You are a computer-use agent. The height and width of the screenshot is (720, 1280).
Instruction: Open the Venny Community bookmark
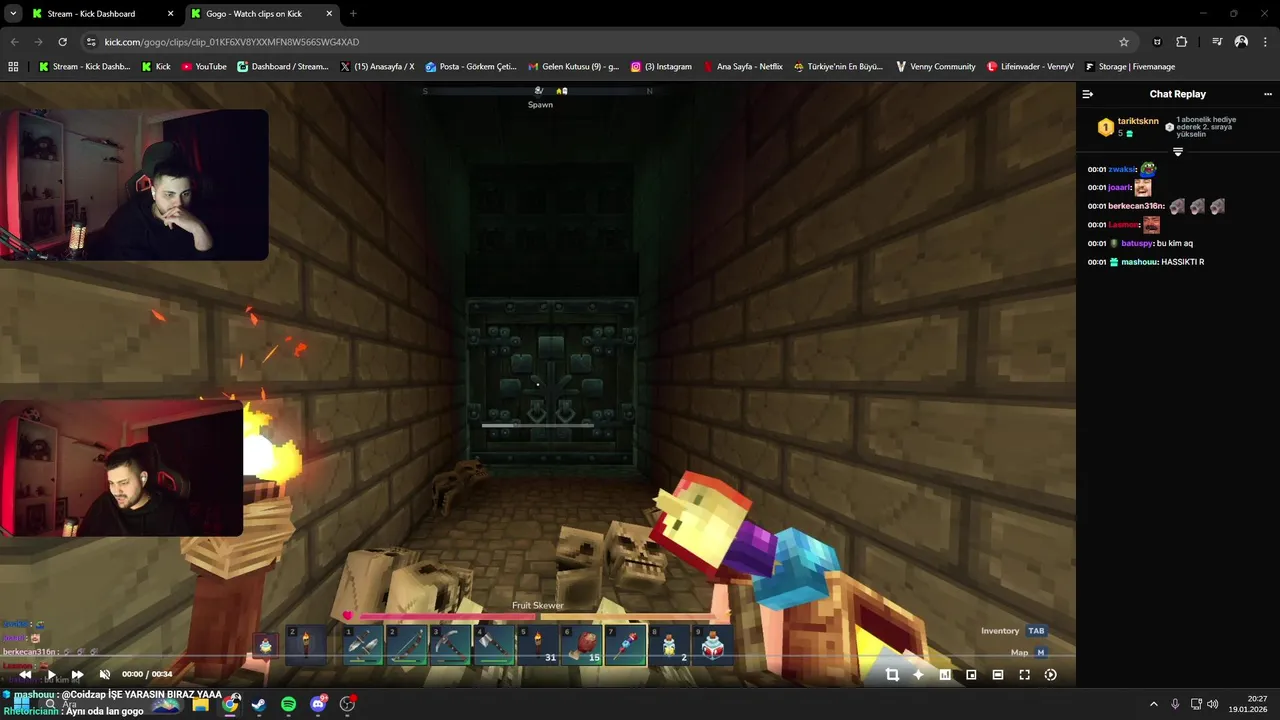[935, 67]
